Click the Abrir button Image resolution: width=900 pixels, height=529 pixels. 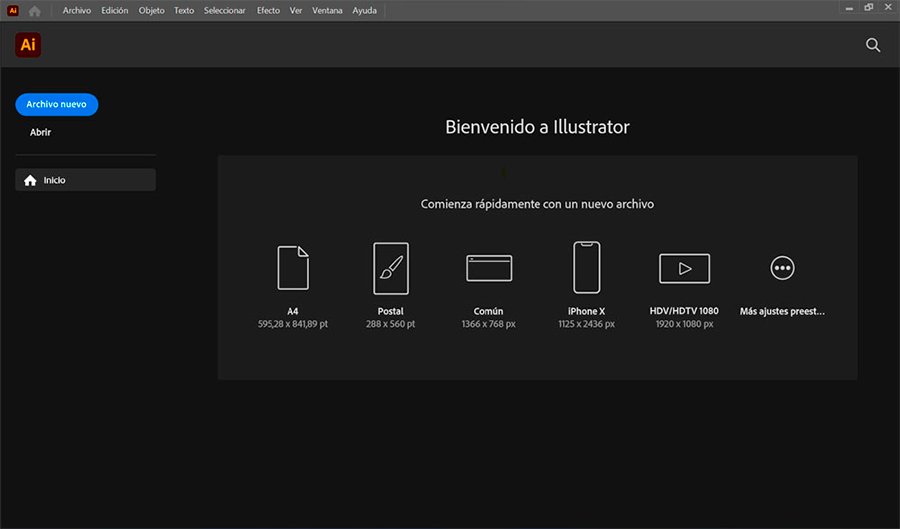pyautogui.click(x=40, y=132)
